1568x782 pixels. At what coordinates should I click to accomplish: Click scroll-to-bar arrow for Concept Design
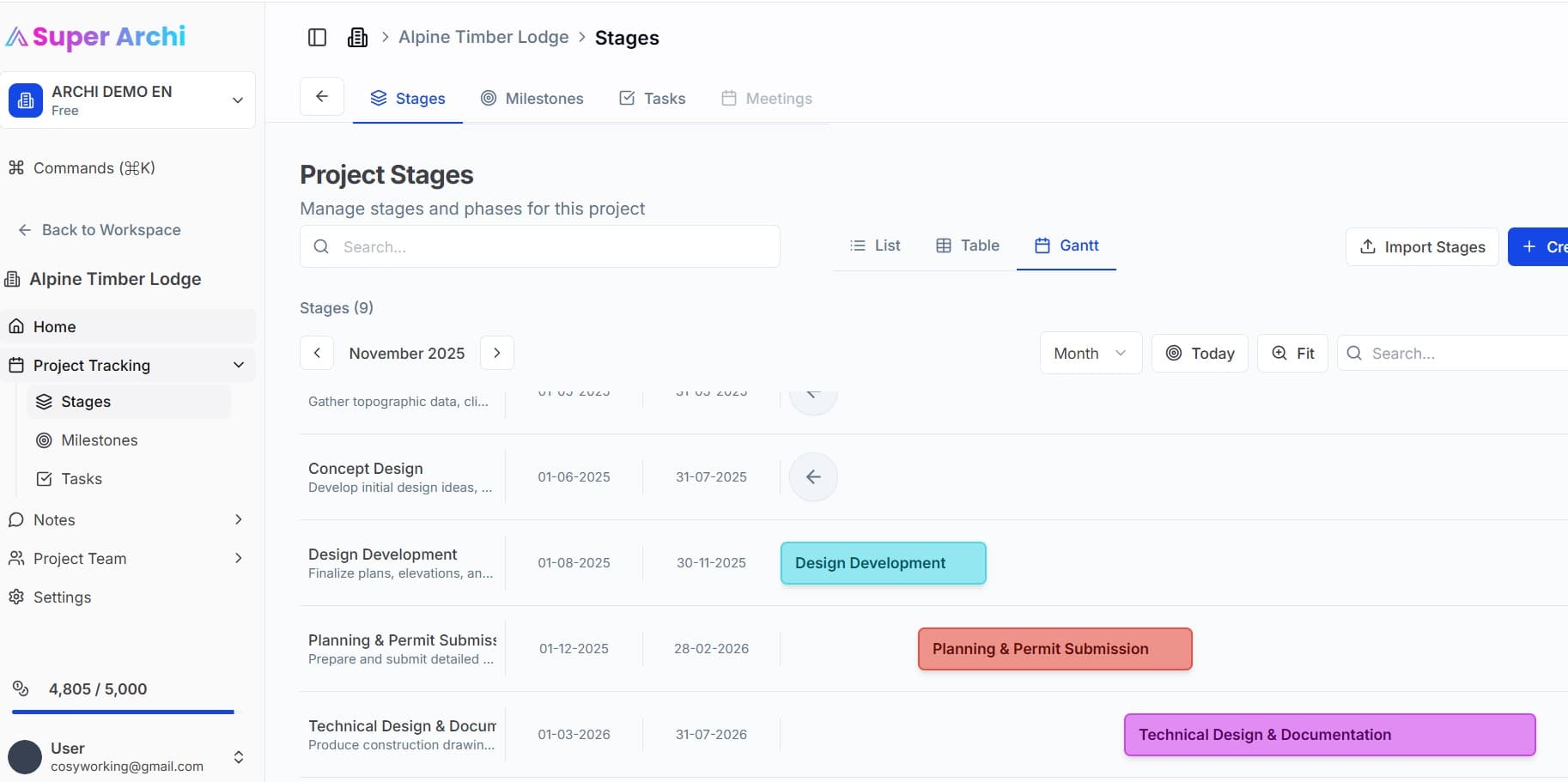coord(813,476)
